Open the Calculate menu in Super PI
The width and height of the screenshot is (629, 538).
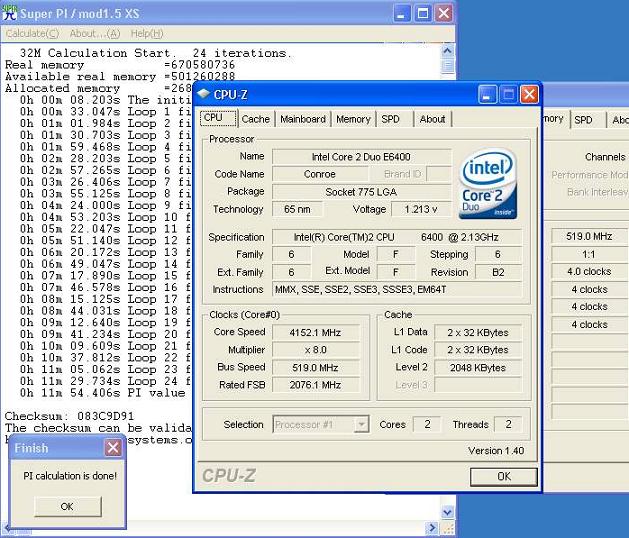[32, 34]
